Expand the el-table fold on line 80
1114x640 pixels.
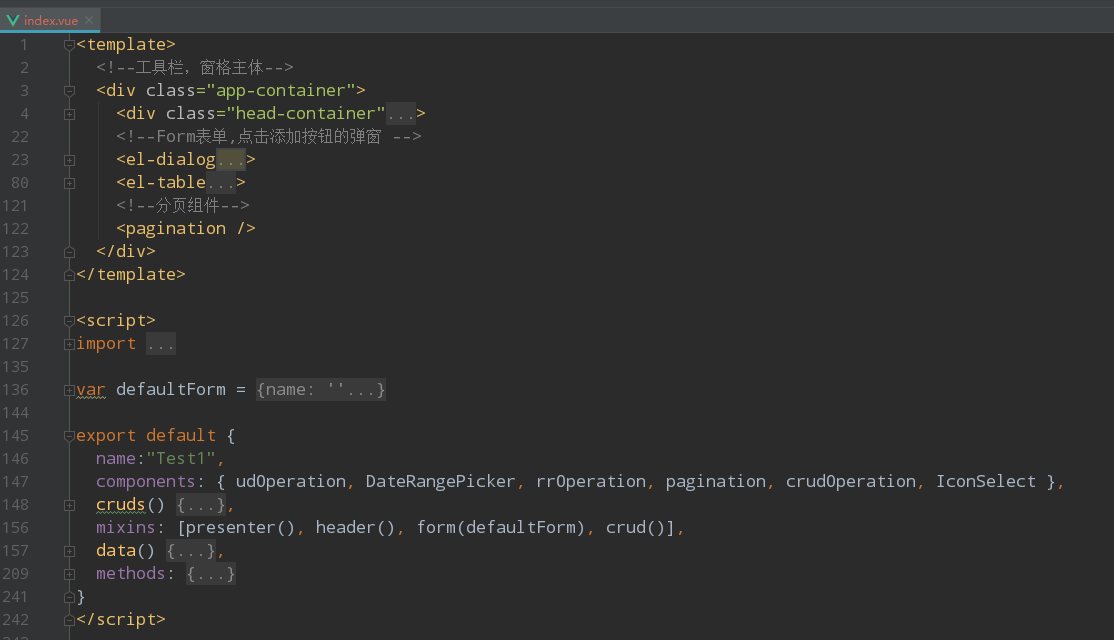69,183
